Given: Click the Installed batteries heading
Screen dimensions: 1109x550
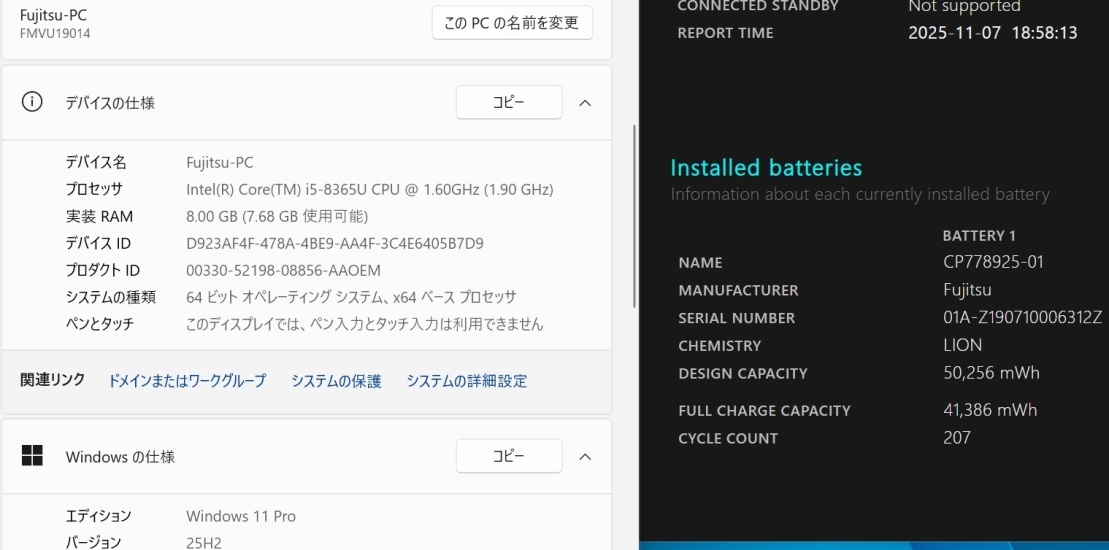Looking at the screenshot, I should 766,168.
